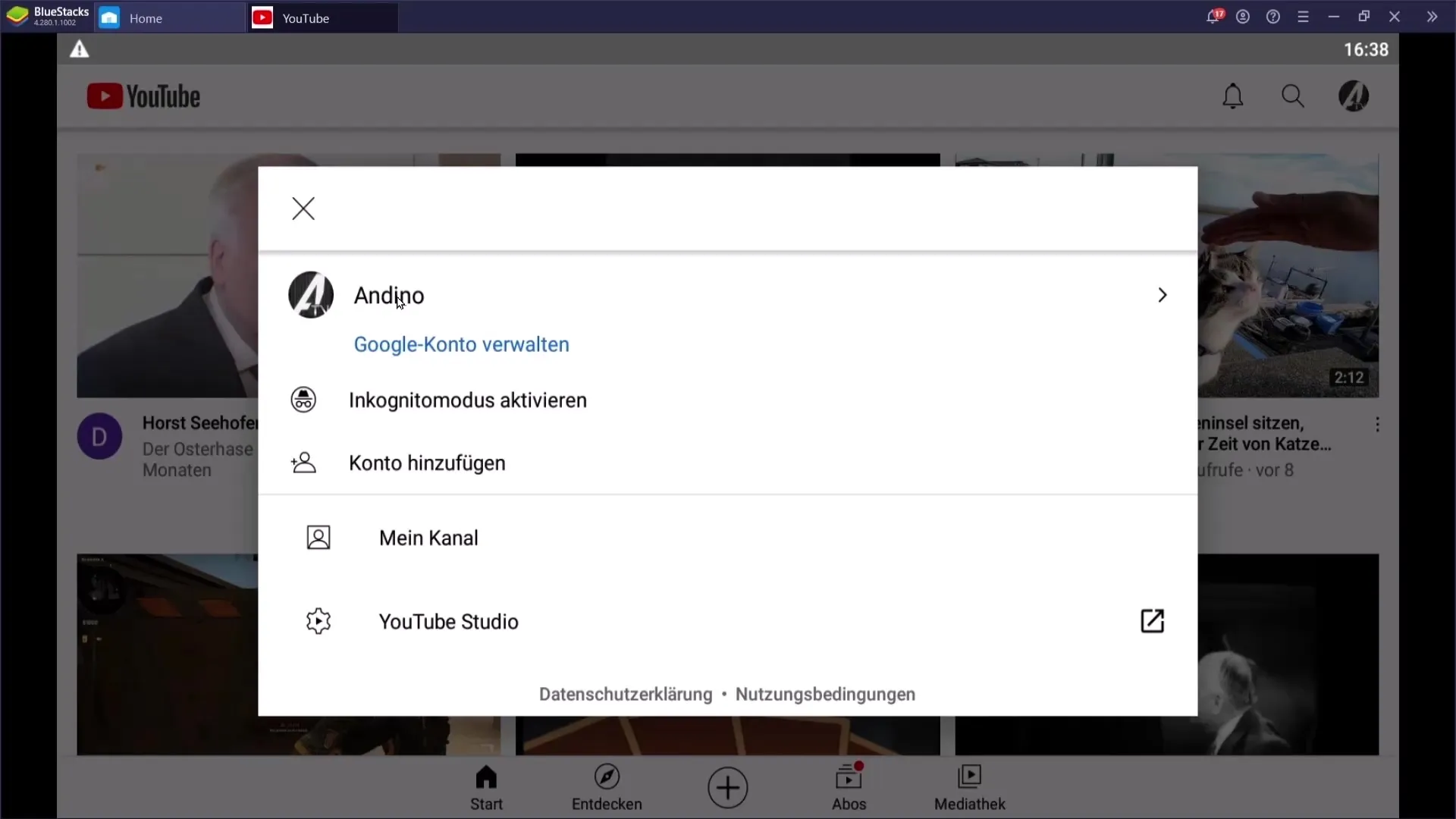This screenshot has width=1456, height=819.
Task: Click the add account person icon
Action: coord(303,463)
